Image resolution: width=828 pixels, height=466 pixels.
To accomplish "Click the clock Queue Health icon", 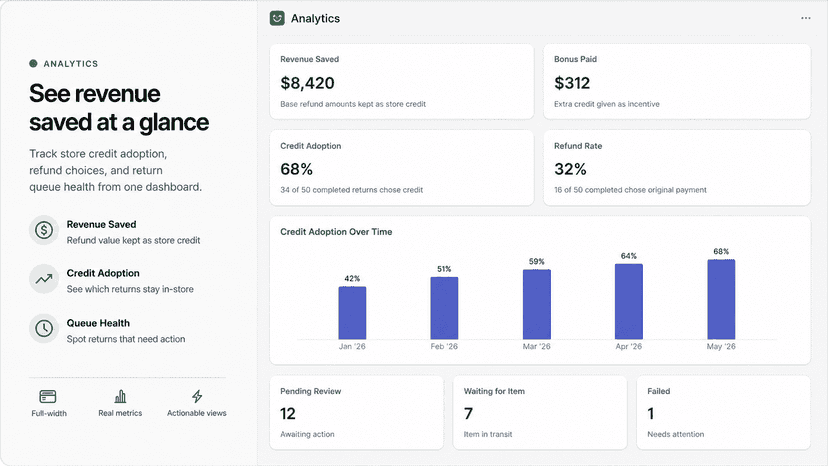I will click(x=44, y=329).
